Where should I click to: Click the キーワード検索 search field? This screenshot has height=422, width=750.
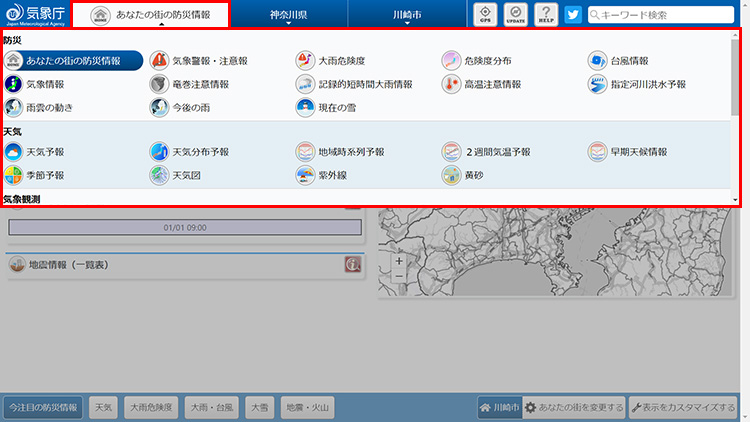coord(665,15)
